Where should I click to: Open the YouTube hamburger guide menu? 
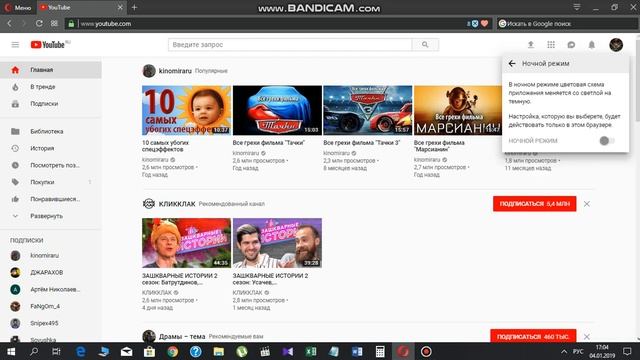tap(15, 44)
